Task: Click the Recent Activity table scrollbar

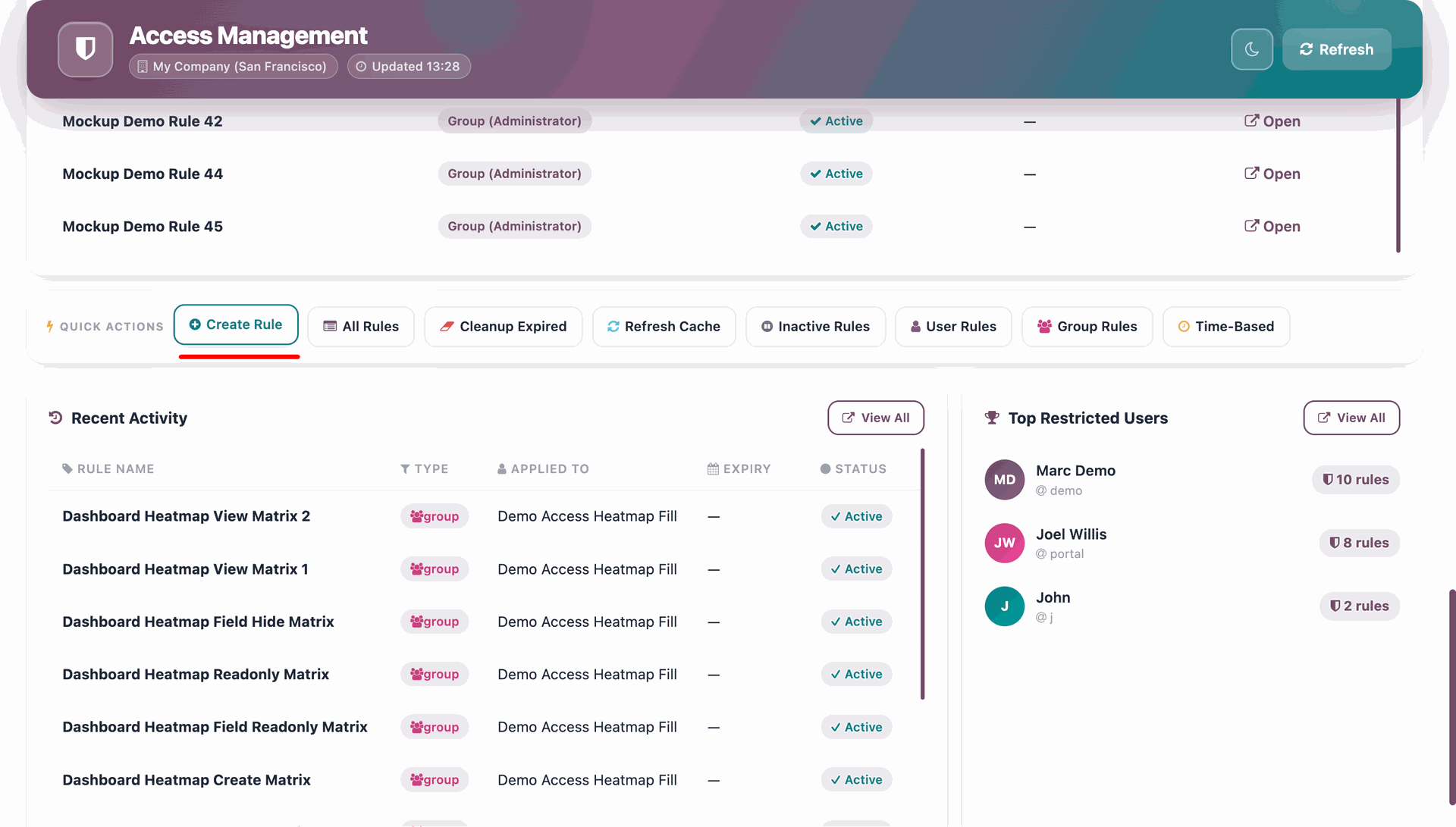Action: 922,574
